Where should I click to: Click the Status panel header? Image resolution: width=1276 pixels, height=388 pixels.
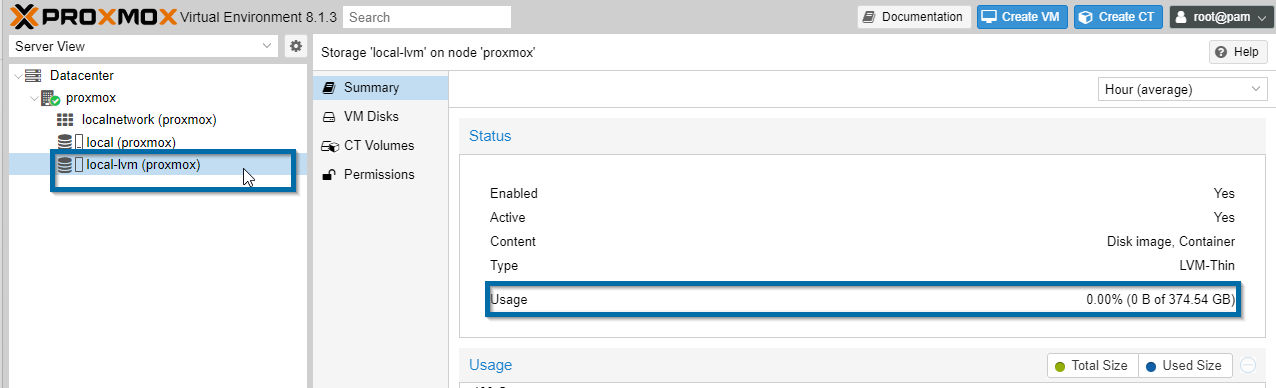click(x=863, y=136)
